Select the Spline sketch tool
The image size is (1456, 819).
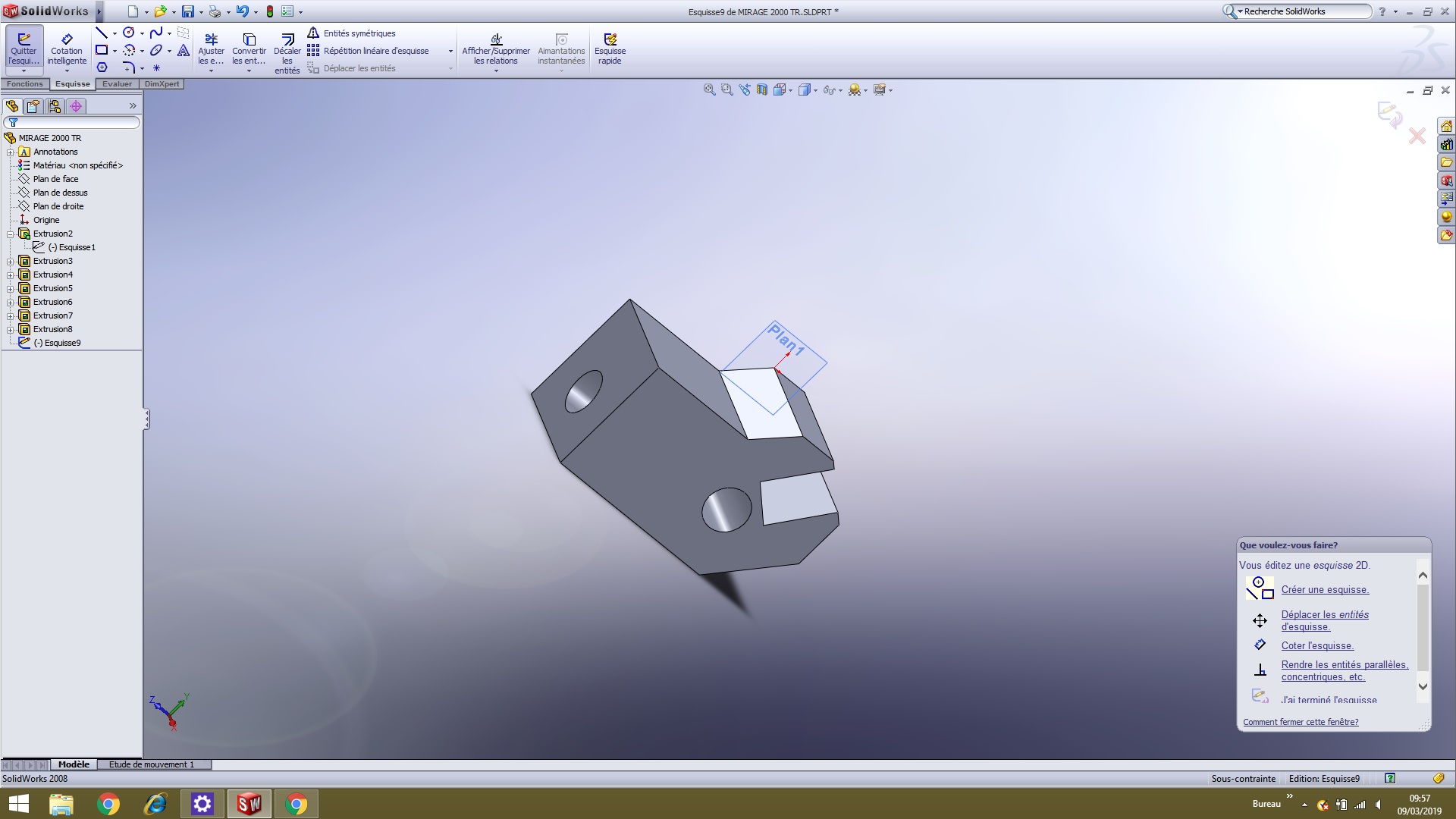point(156,33)
